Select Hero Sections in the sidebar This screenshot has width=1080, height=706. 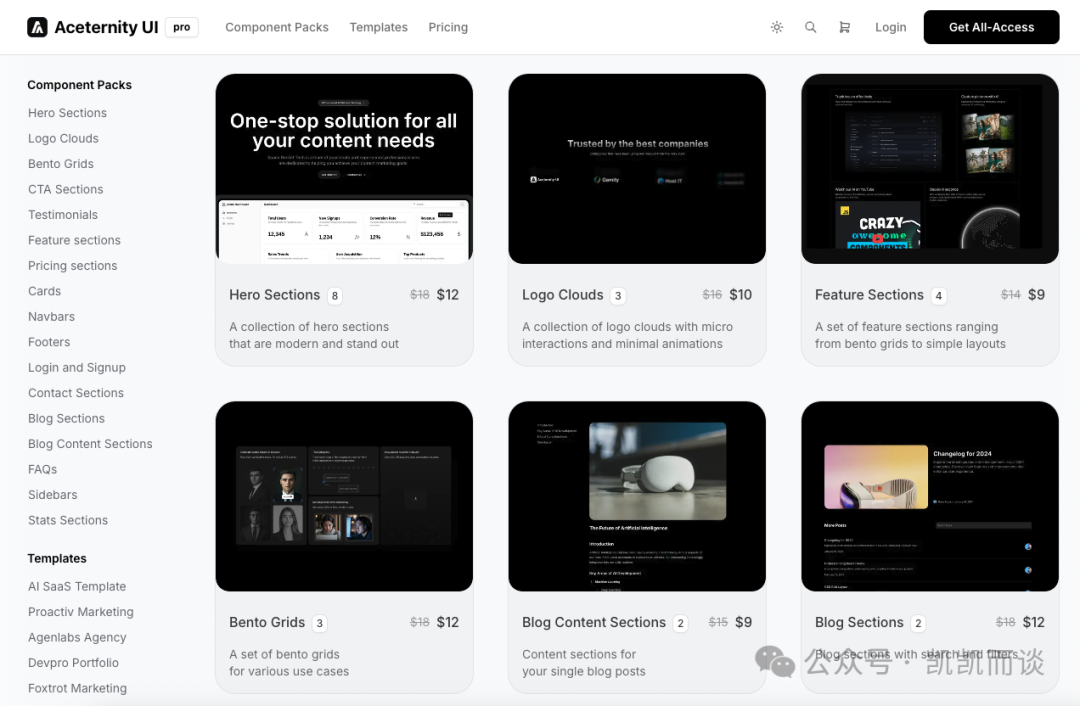(x=68, y=113)
